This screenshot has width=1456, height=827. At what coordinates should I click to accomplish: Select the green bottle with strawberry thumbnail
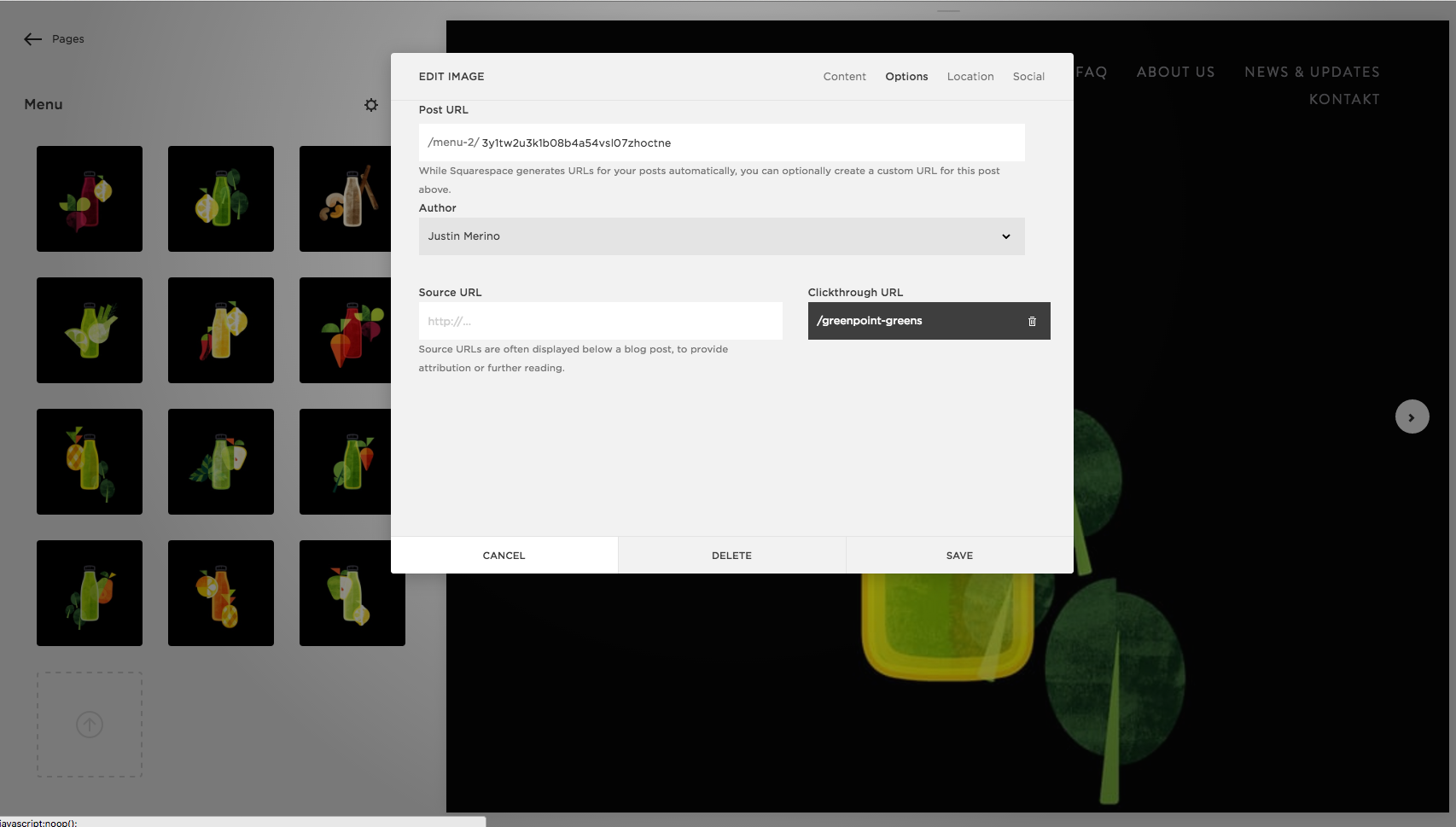point(345,462)
